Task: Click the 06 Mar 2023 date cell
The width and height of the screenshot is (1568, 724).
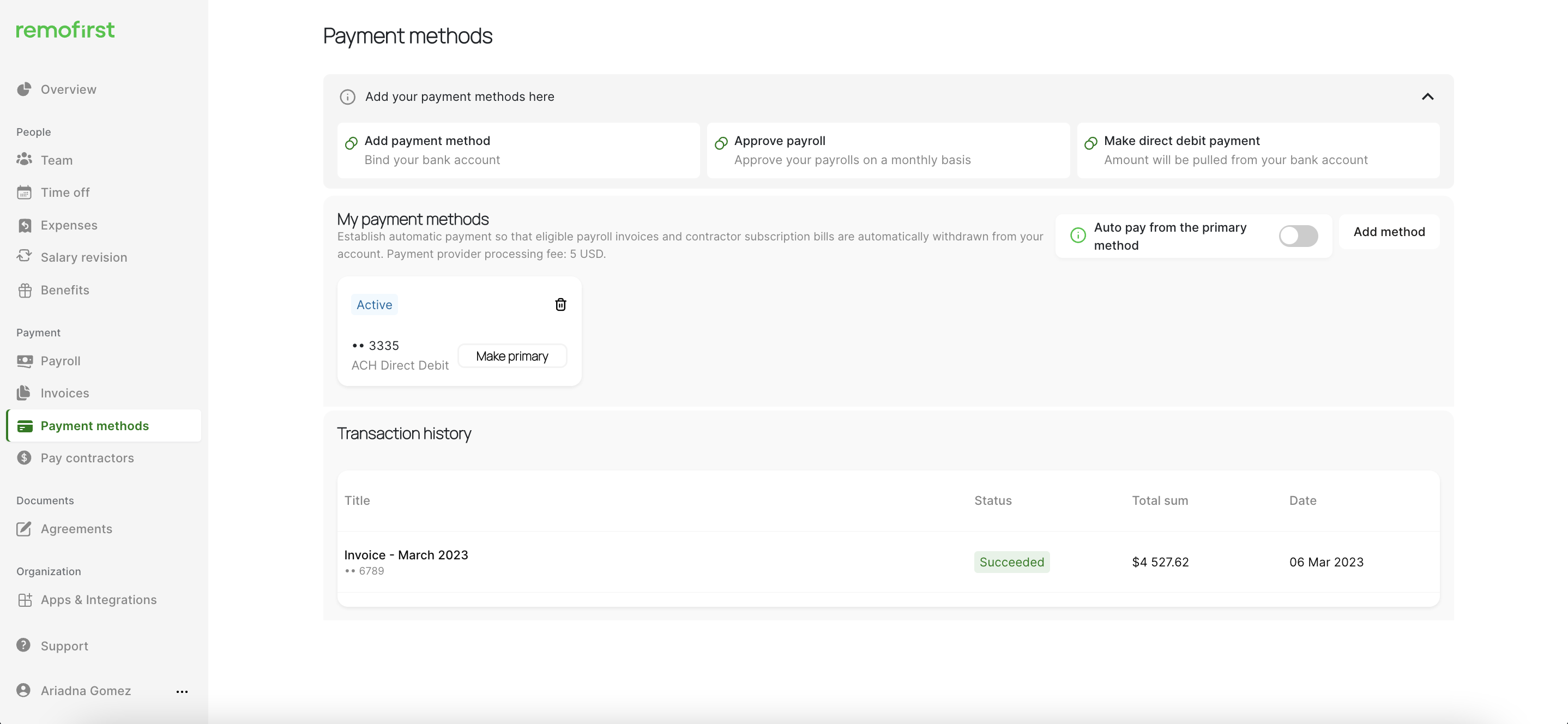Action: coord(1326,562)
